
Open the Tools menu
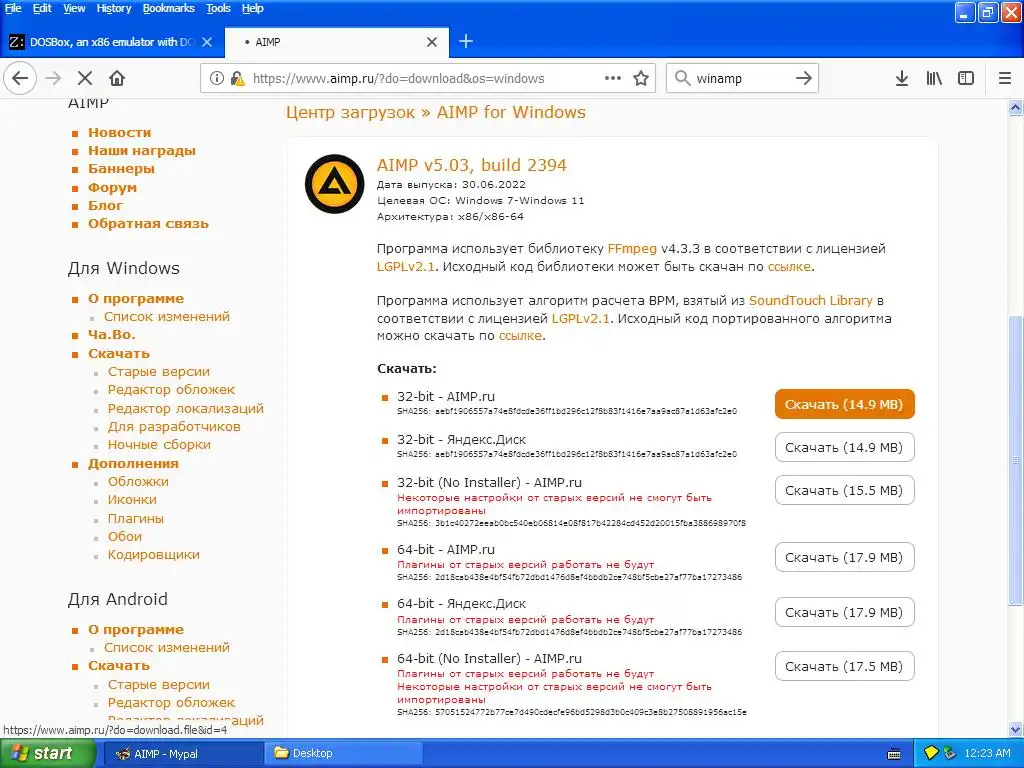coord(218,8)
